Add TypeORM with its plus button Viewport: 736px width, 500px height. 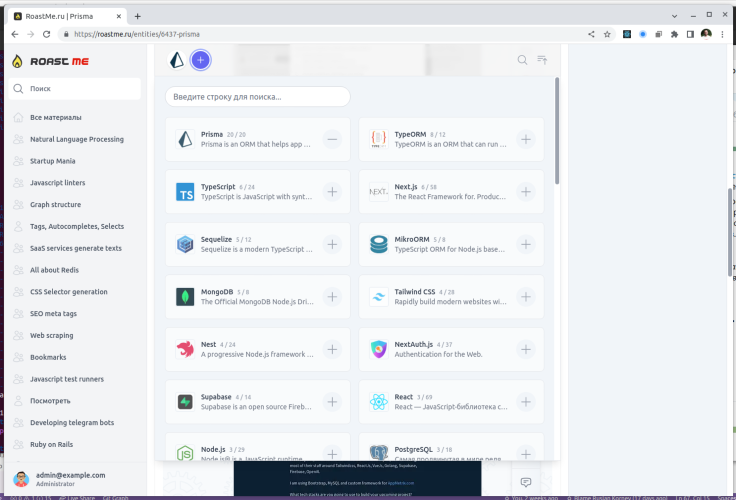pyautogui.click(x=526, y=139)
